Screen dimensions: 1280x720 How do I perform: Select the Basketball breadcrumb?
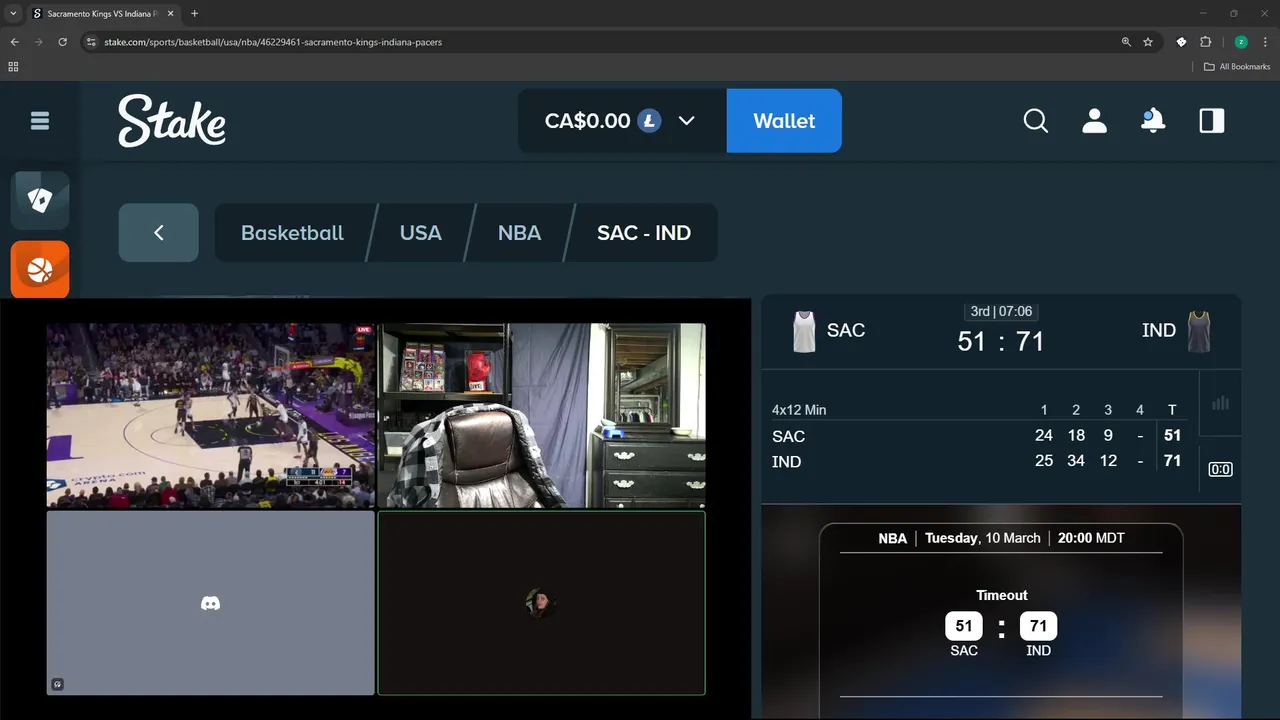292,233
